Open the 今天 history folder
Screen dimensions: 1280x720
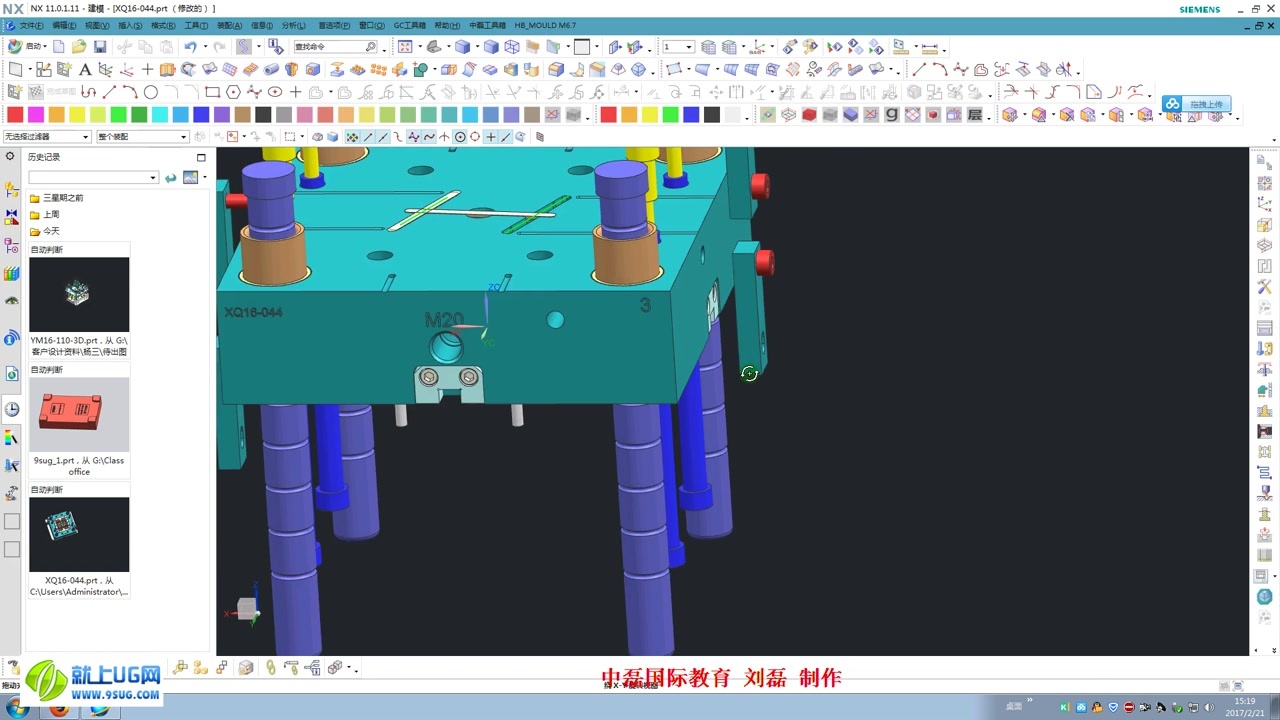[x=45, y=231]
